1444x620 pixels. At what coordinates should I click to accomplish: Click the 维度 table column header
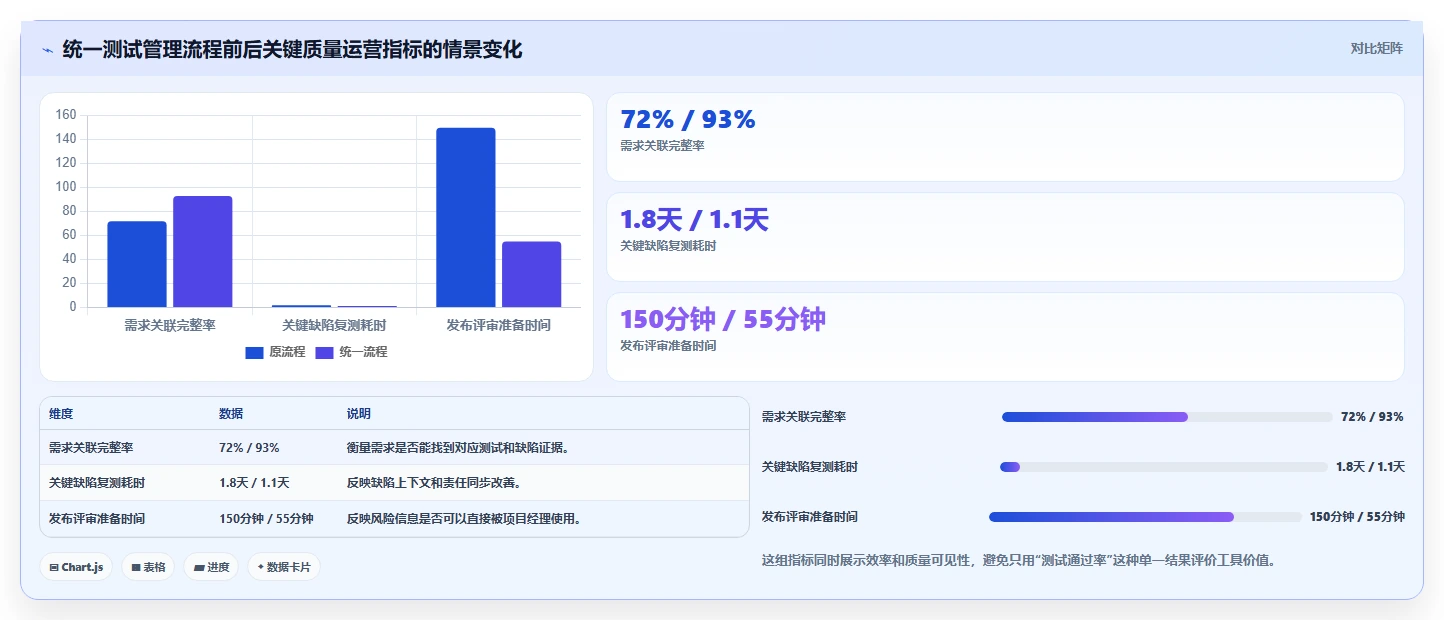tap(61, 414)
